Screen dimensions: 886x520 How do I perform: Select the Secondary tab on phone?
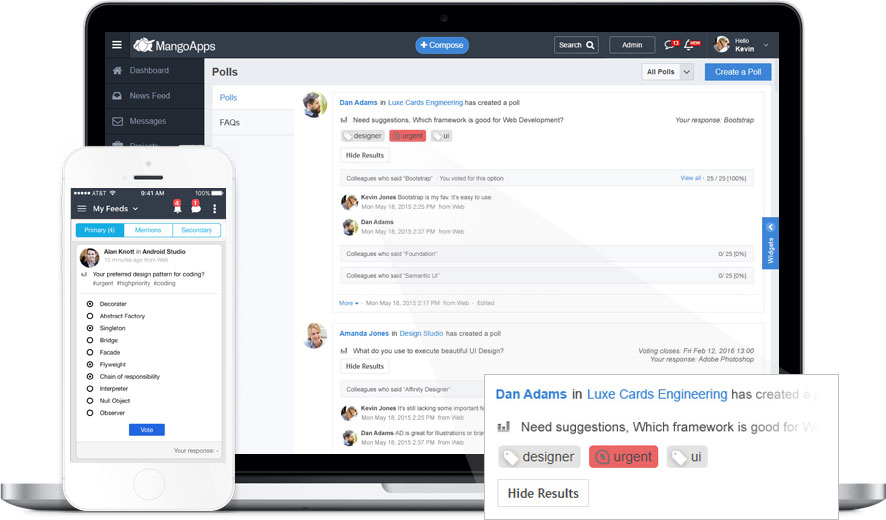(197, 230)
